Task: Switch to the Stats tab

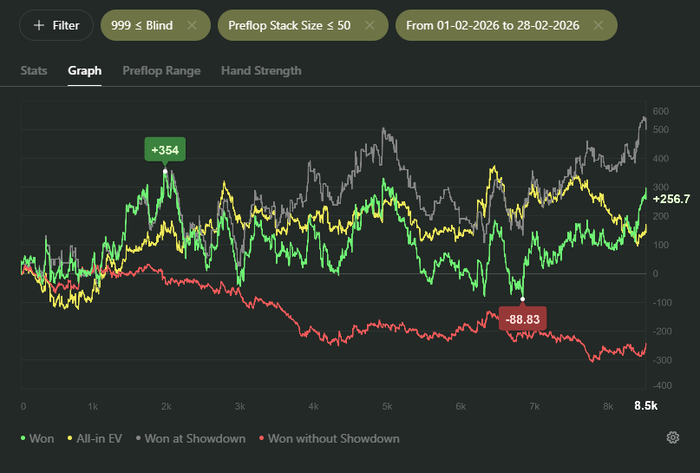Action: pos(34,71)
